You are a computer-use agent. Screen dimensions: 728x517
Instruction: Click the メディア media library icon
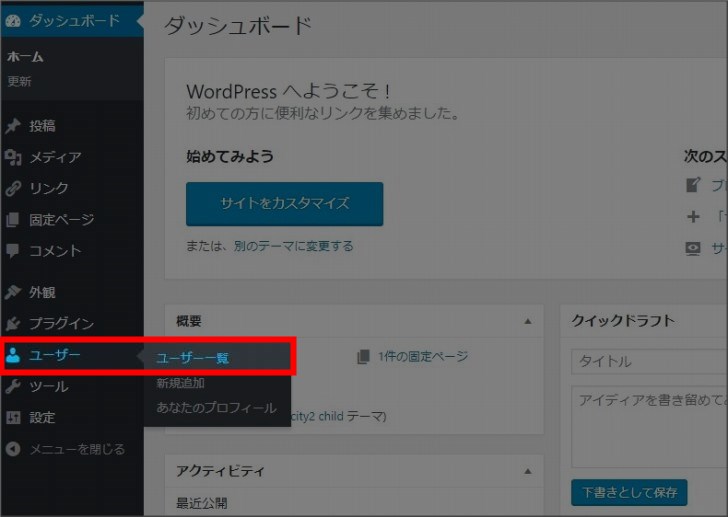point(13,157)
